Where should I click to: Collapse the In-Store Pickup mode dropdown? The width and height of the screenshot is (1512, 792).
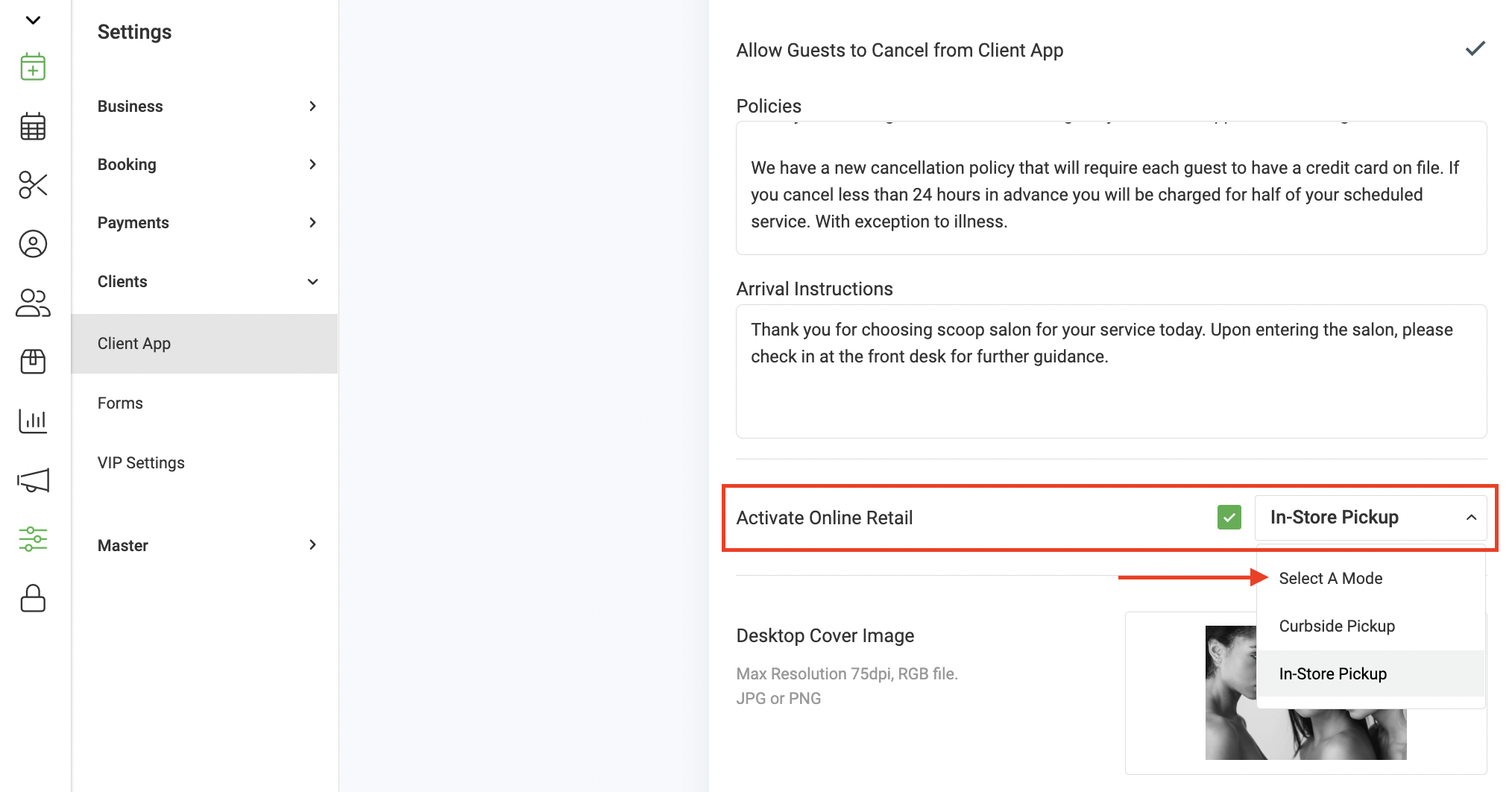[1370, 518]
